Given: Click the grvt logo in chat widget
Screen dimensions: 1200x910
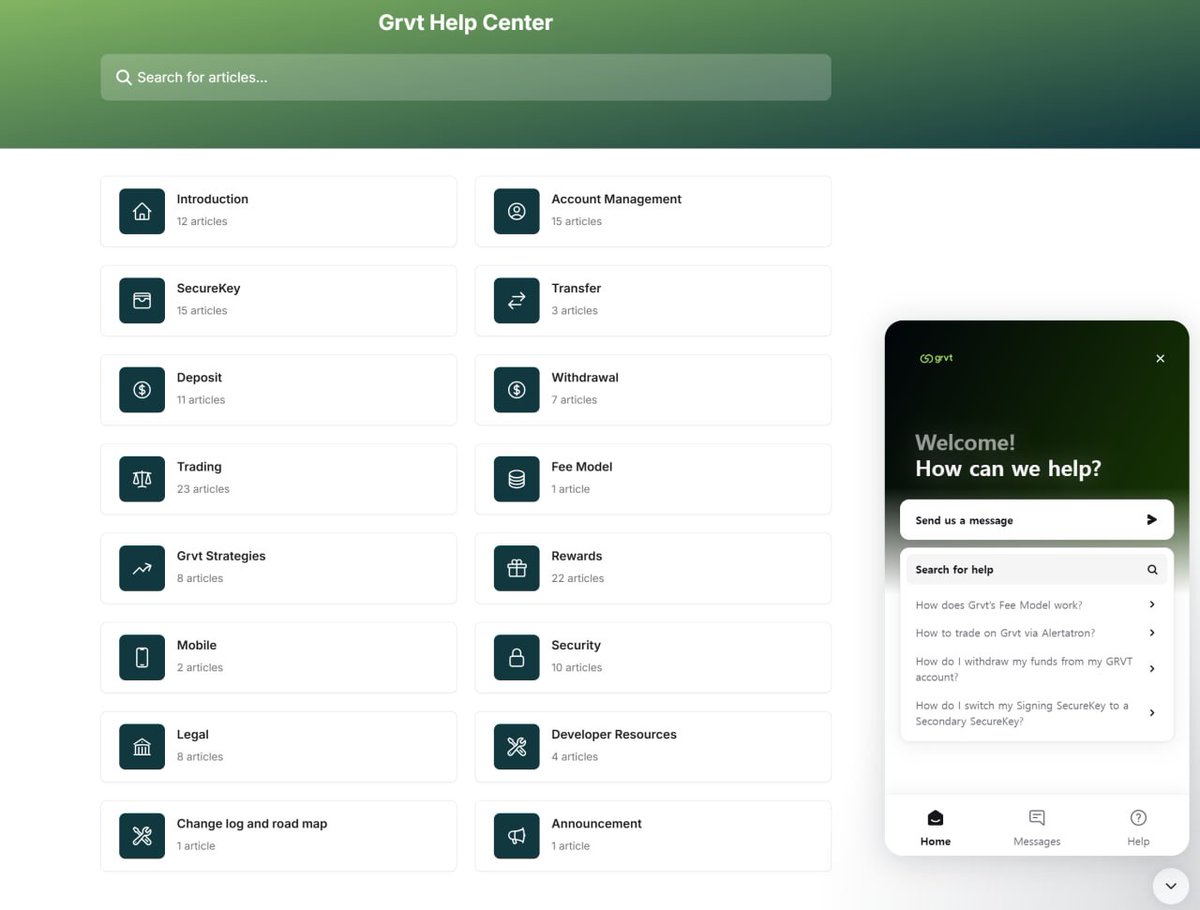Looking at the screenshot, I should click(936, 358).
